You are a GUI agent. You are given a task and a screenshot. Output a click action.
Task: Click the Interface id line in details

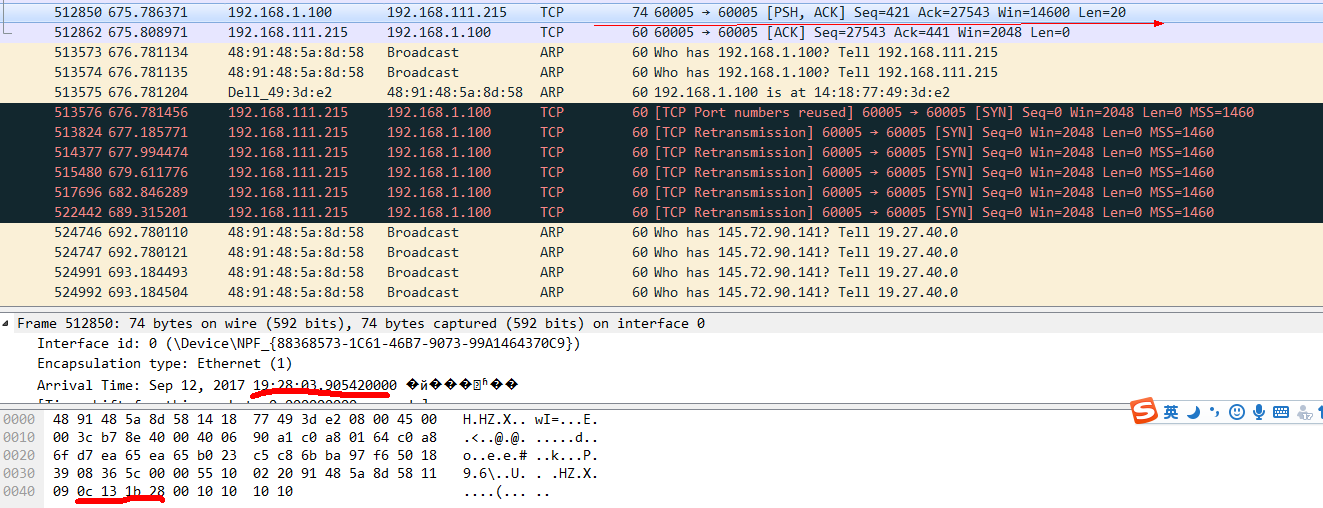309,343
